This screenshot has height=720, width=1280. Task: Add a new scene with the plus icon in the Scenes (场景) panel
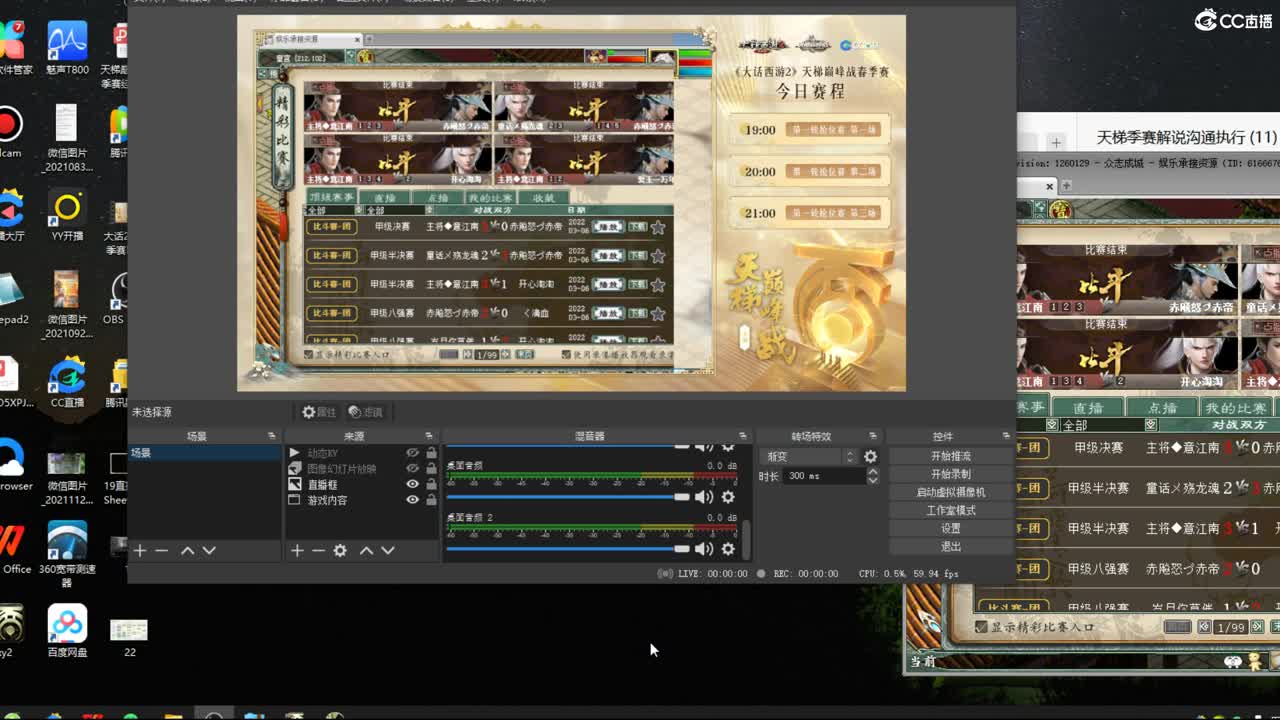pos(140,551)
